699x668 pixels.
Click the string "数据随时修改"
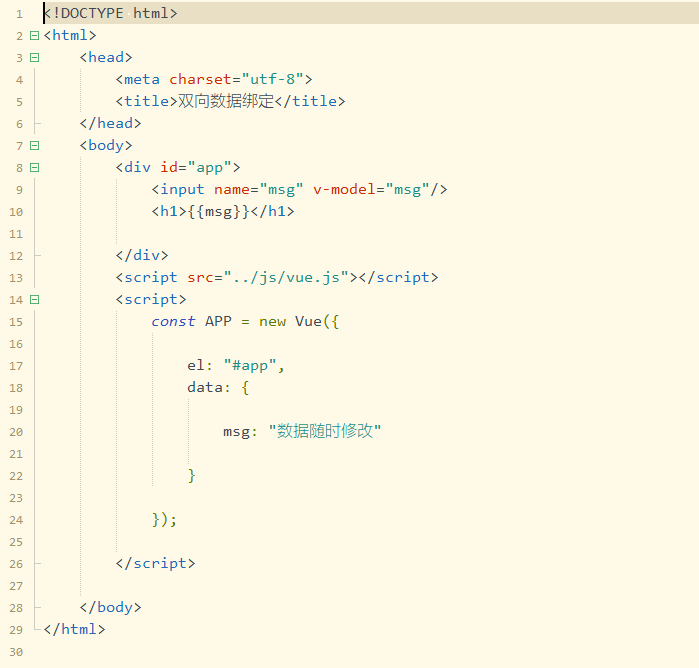tap(325, 431)
